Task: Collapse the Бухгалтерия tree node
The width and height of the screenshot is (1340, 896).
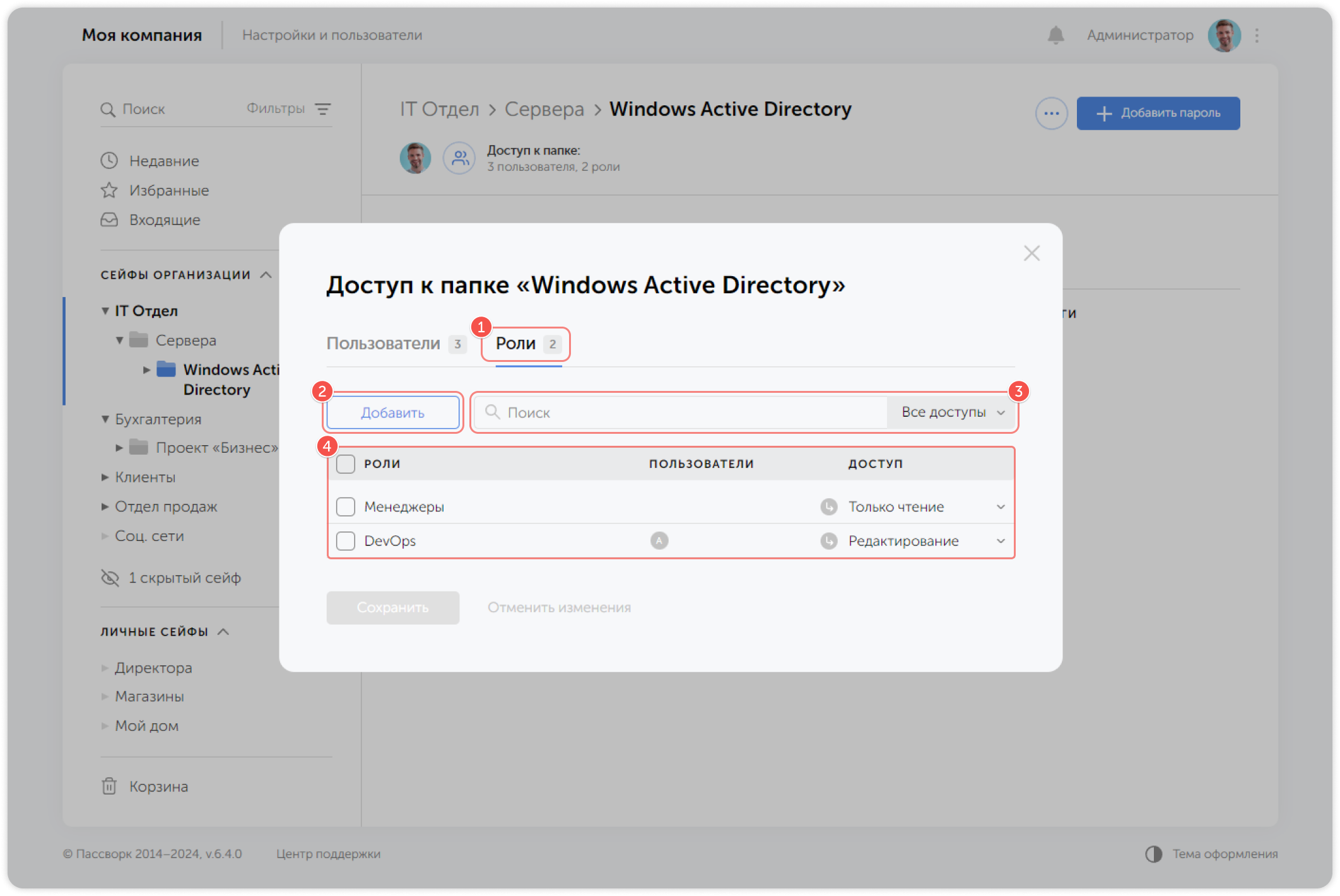Action: click(x=105, y=419)
